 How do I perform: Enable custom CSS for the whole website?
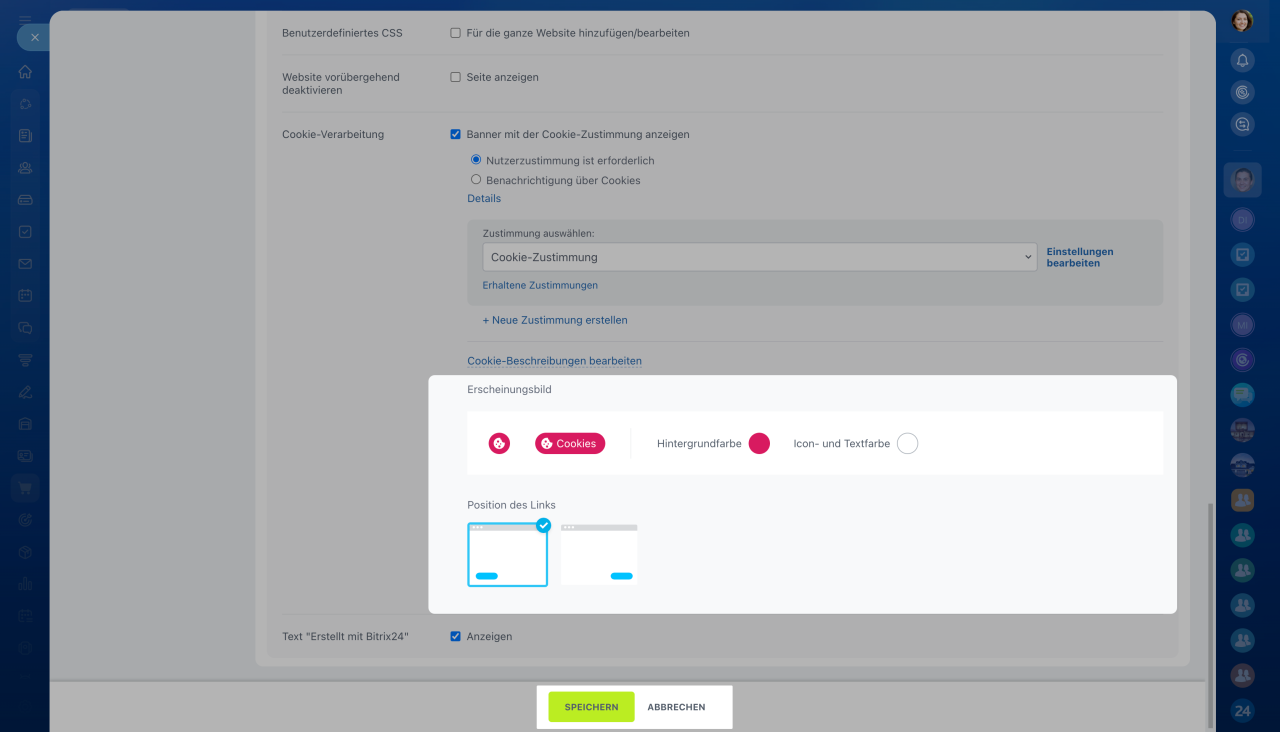click(x=456, y=33)
